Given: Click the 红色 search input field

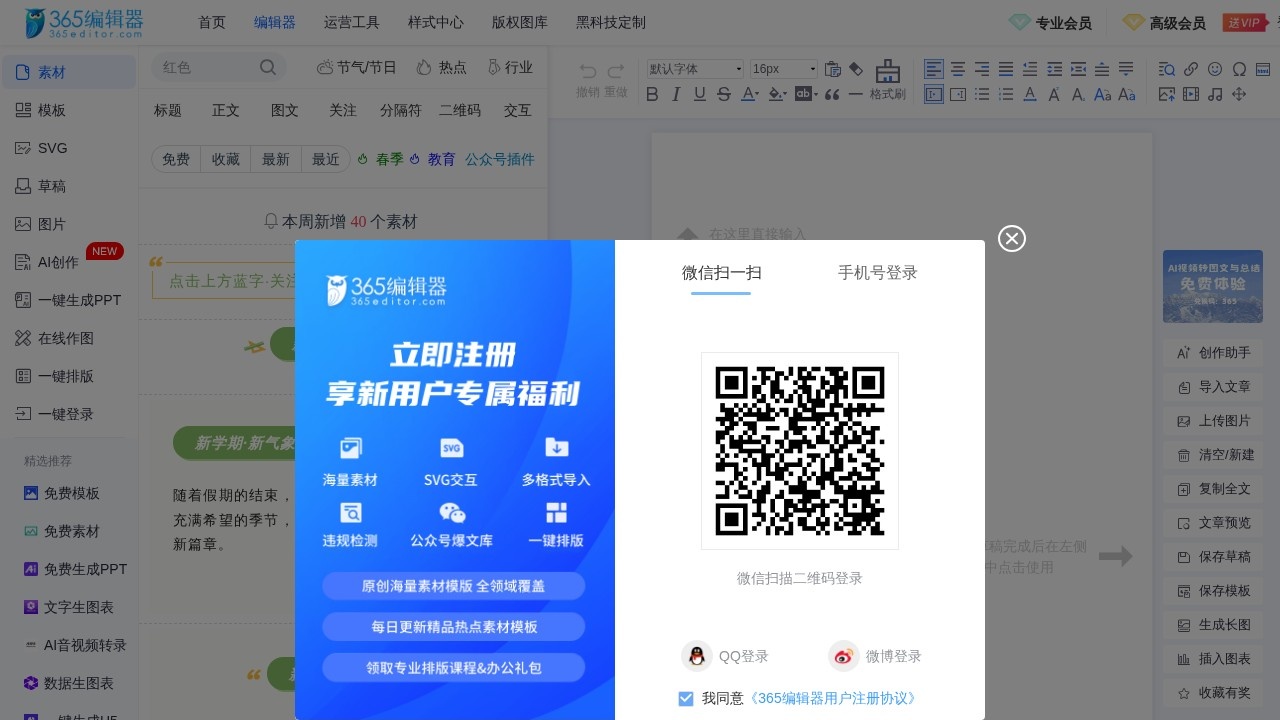Looking at the screenshot, I should (205, 66).
